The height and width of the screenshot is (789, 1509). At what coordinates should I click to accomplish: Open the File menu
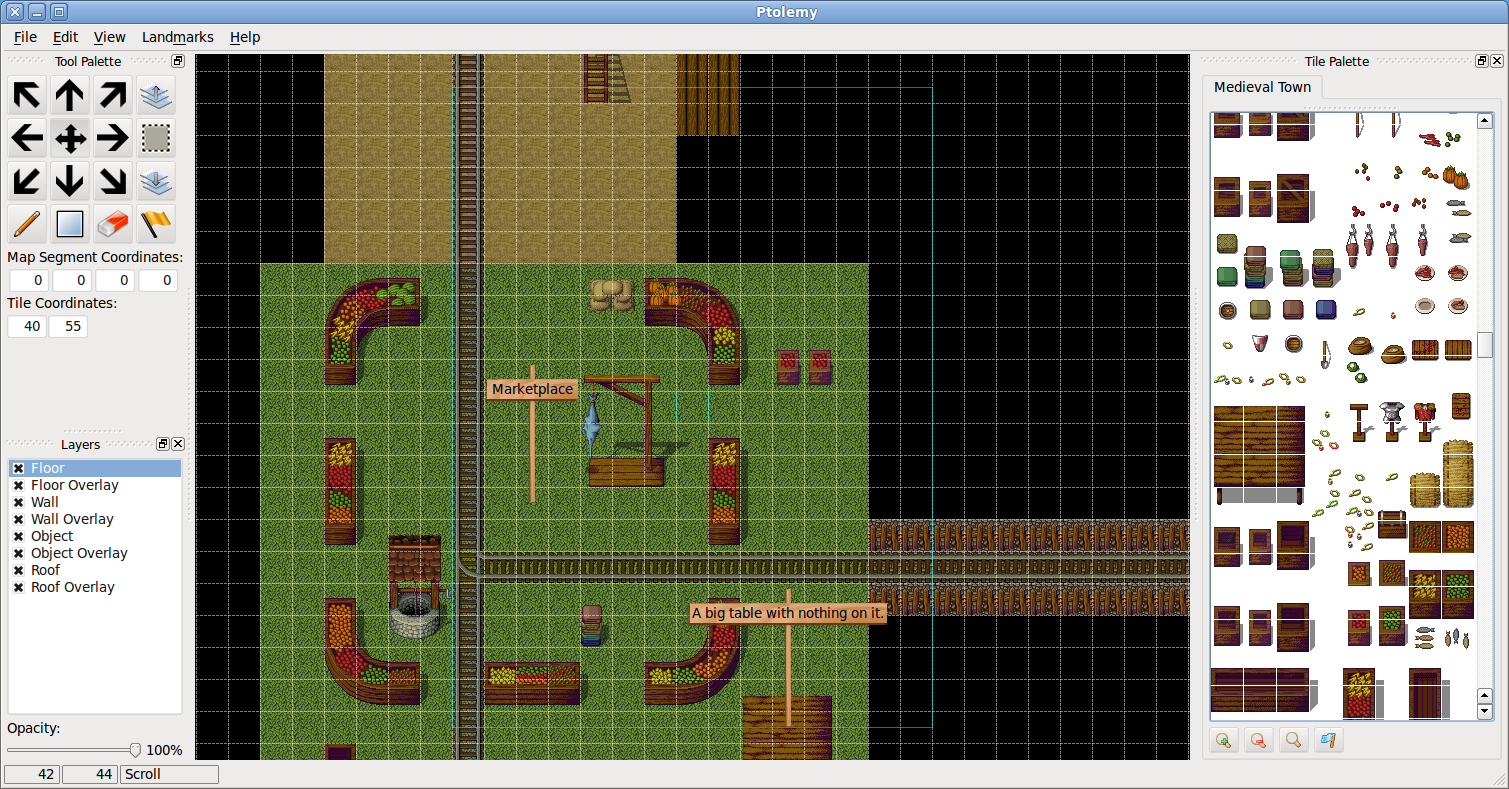tap(25, 37)
